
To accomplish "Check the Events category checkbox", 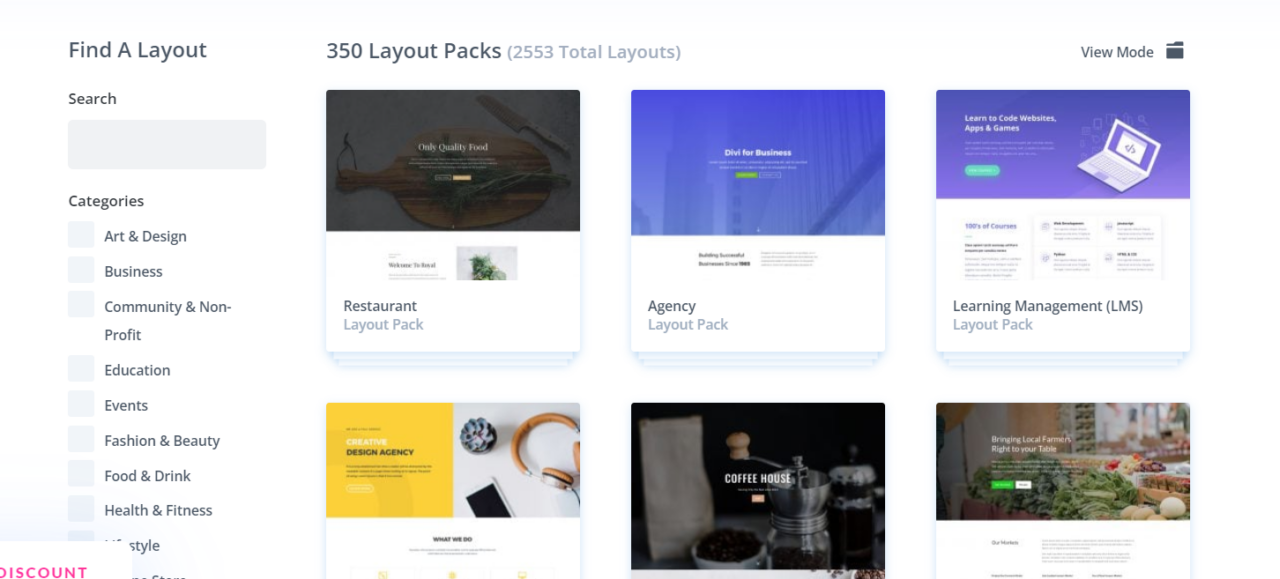I will [80, 403].
